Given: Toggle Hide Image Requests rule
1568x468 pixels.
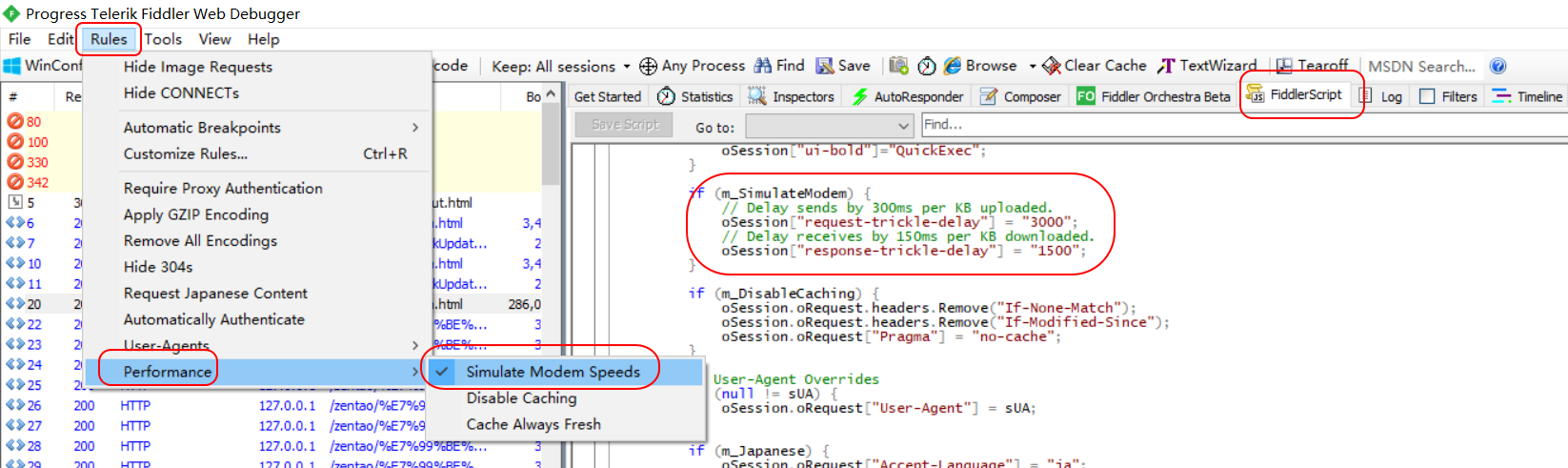Looking at the screenshot, I should click(197, 67).
